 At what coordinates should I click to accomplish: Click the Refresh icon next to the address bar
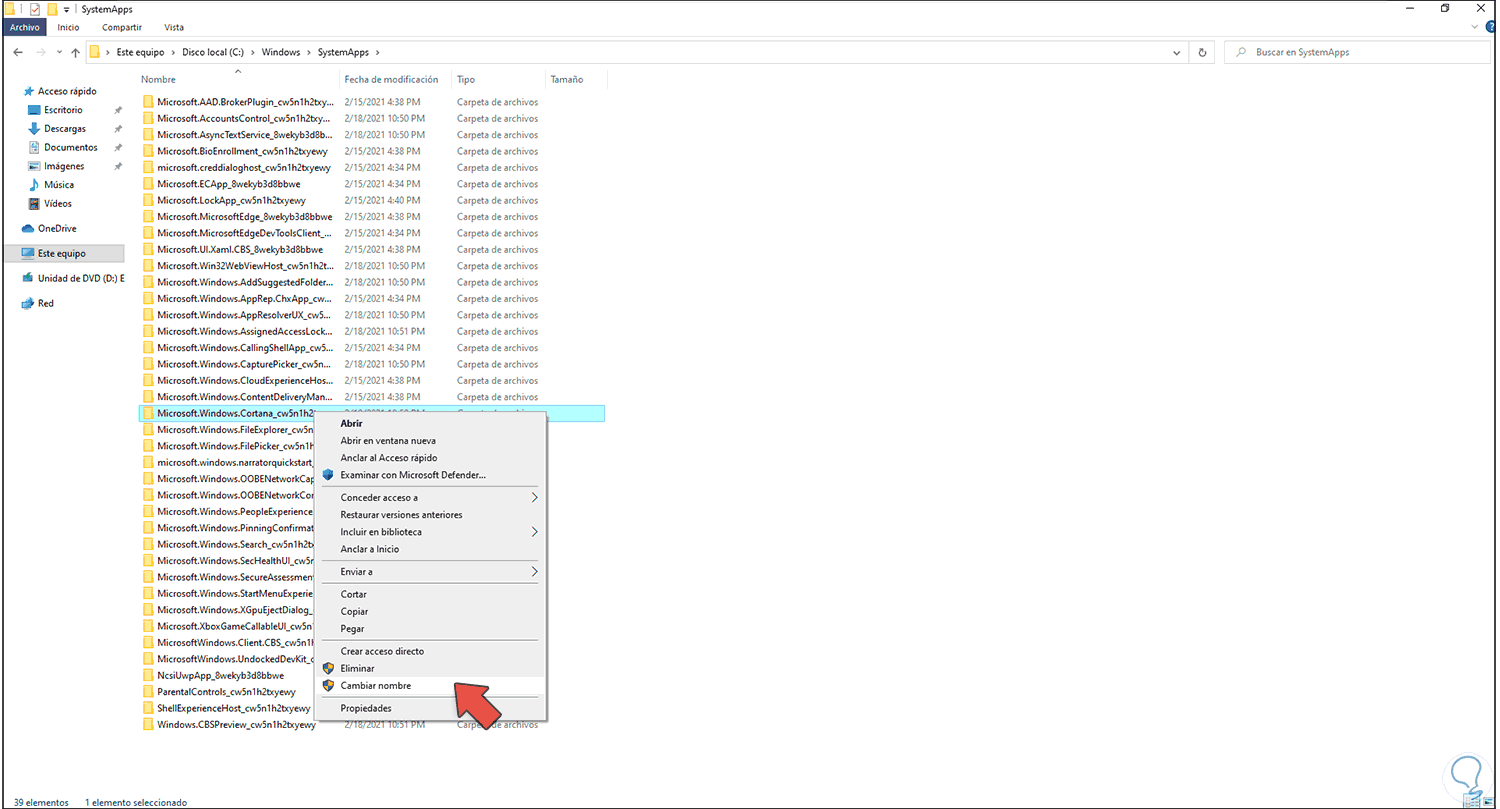pyautogui.click(x=1203, y=52)
